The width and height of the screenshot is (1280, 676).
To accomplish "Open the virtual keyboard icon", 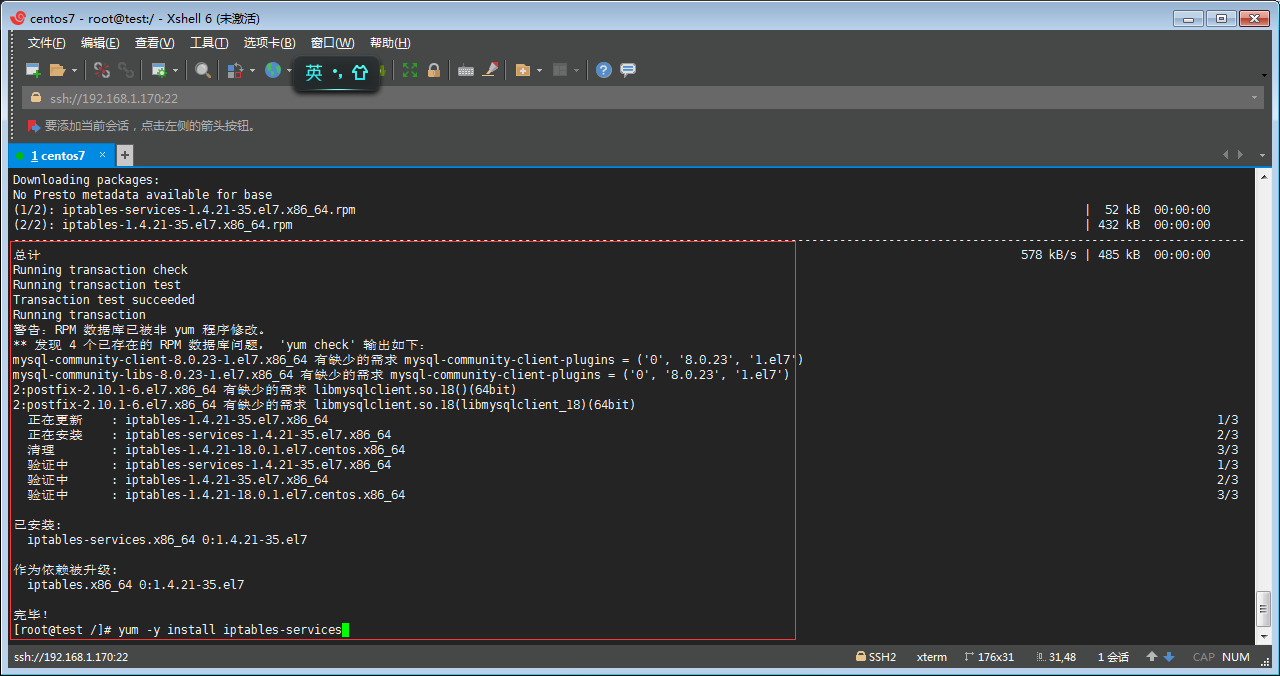I will [465, 70].
